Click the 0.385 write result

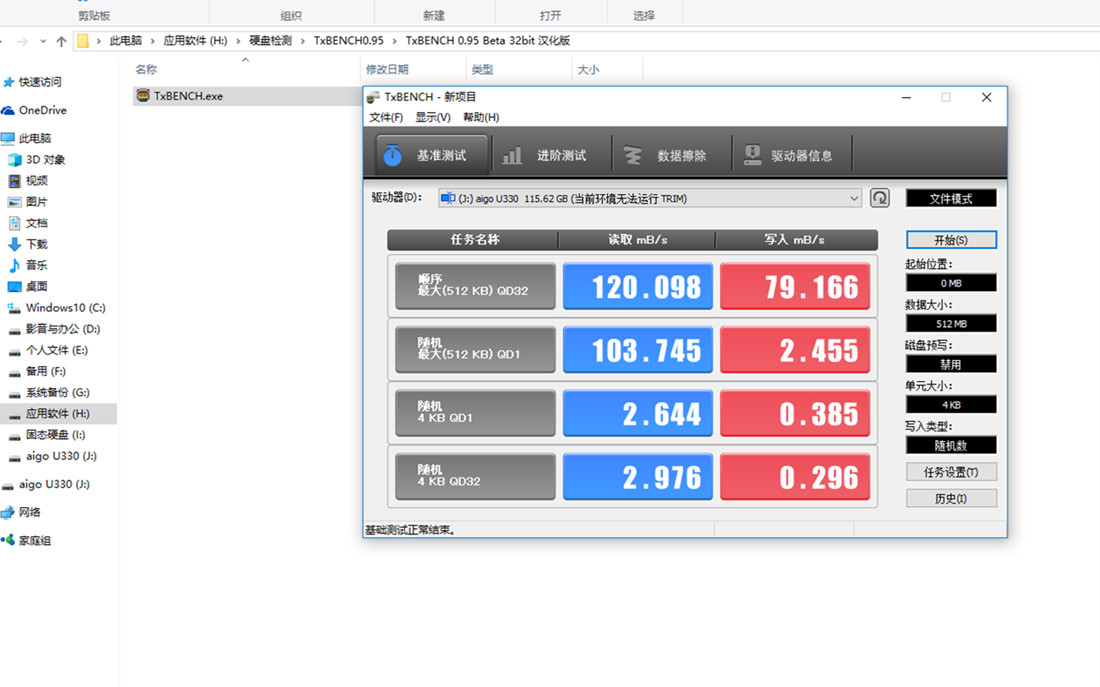click(795, 413)
